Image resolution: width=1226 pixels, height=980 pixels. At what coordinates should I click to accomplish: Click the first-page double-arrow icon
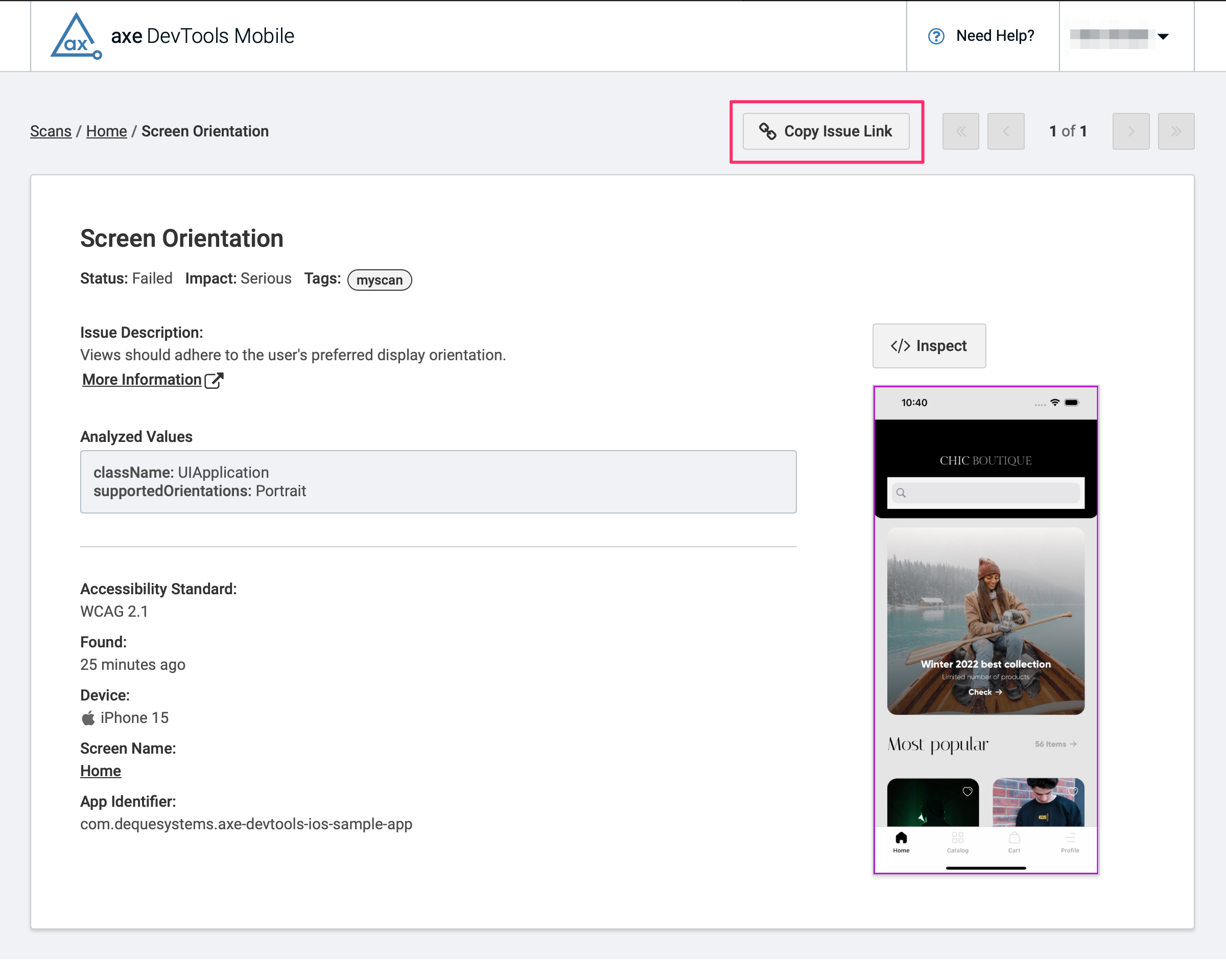(960, 131)
